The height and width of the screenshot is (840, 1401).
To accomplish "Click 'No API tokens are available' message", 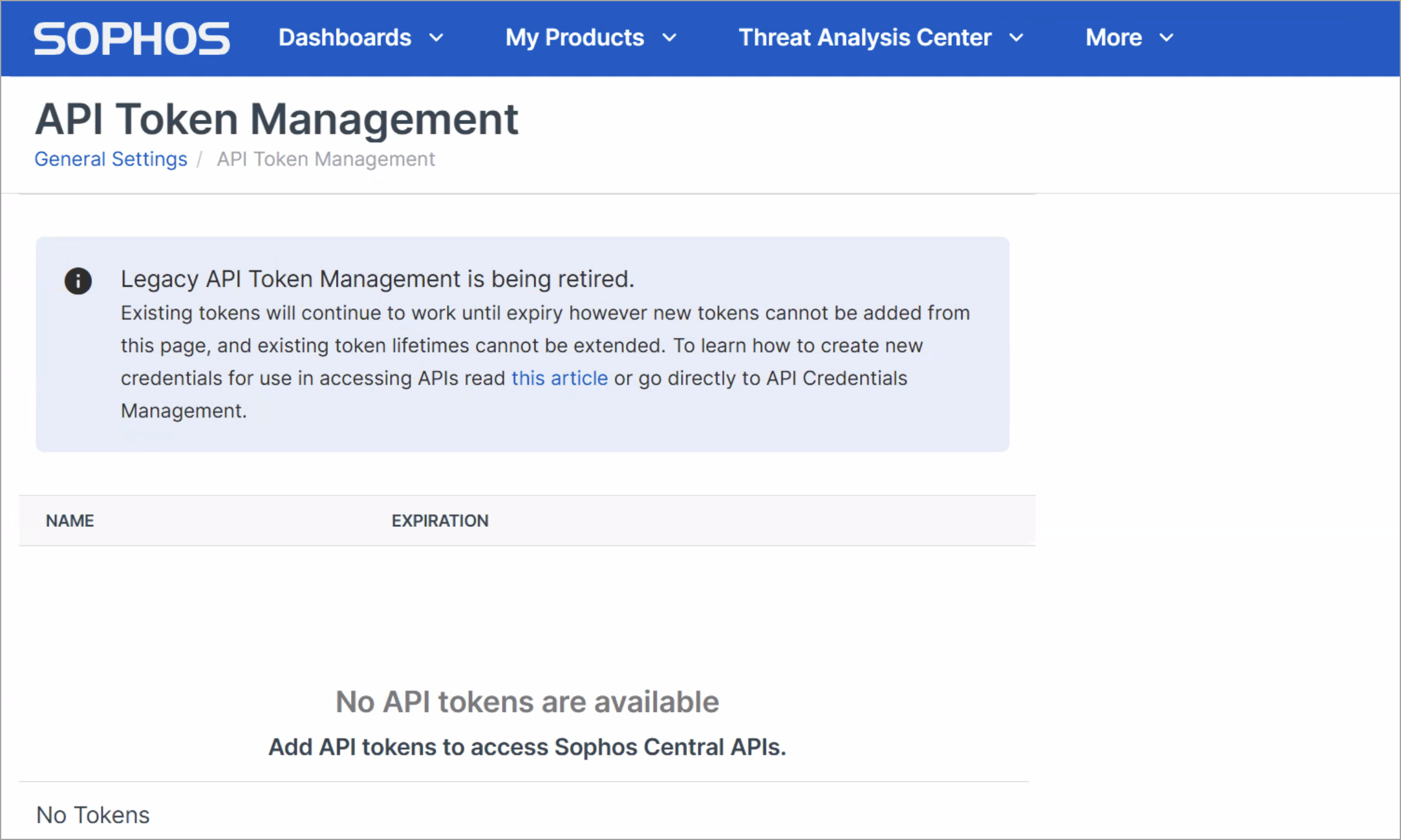I will pyautogui.click(x=527, y=702).
